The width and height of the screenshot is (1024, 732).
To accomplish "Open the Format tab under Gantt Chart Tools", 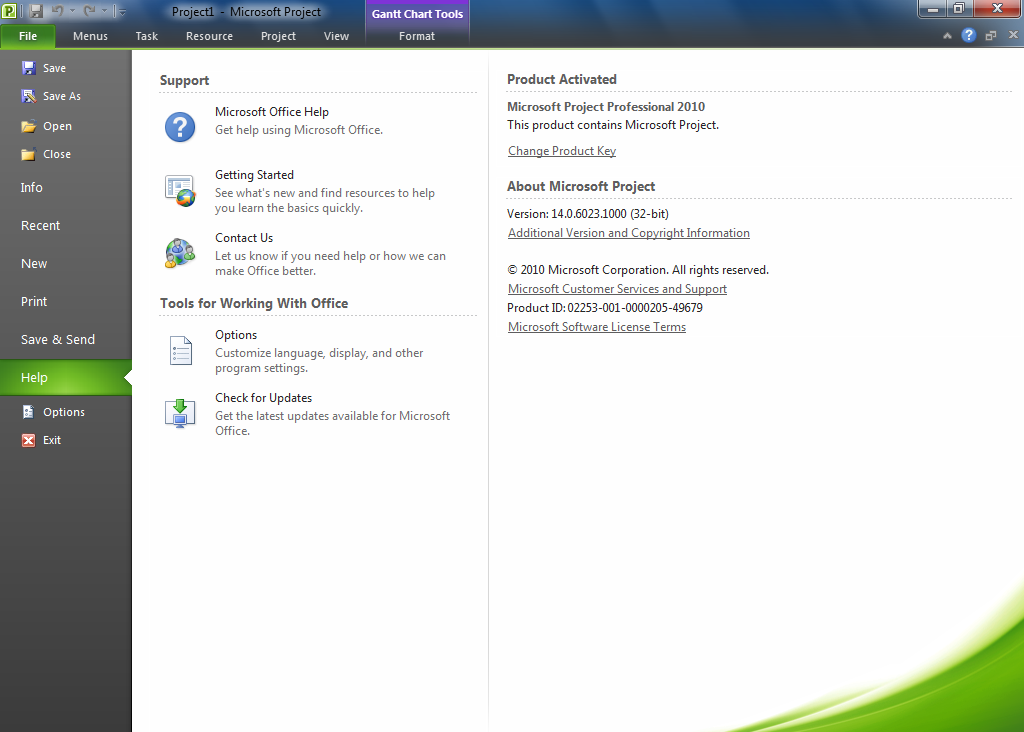I will (417, 36).
